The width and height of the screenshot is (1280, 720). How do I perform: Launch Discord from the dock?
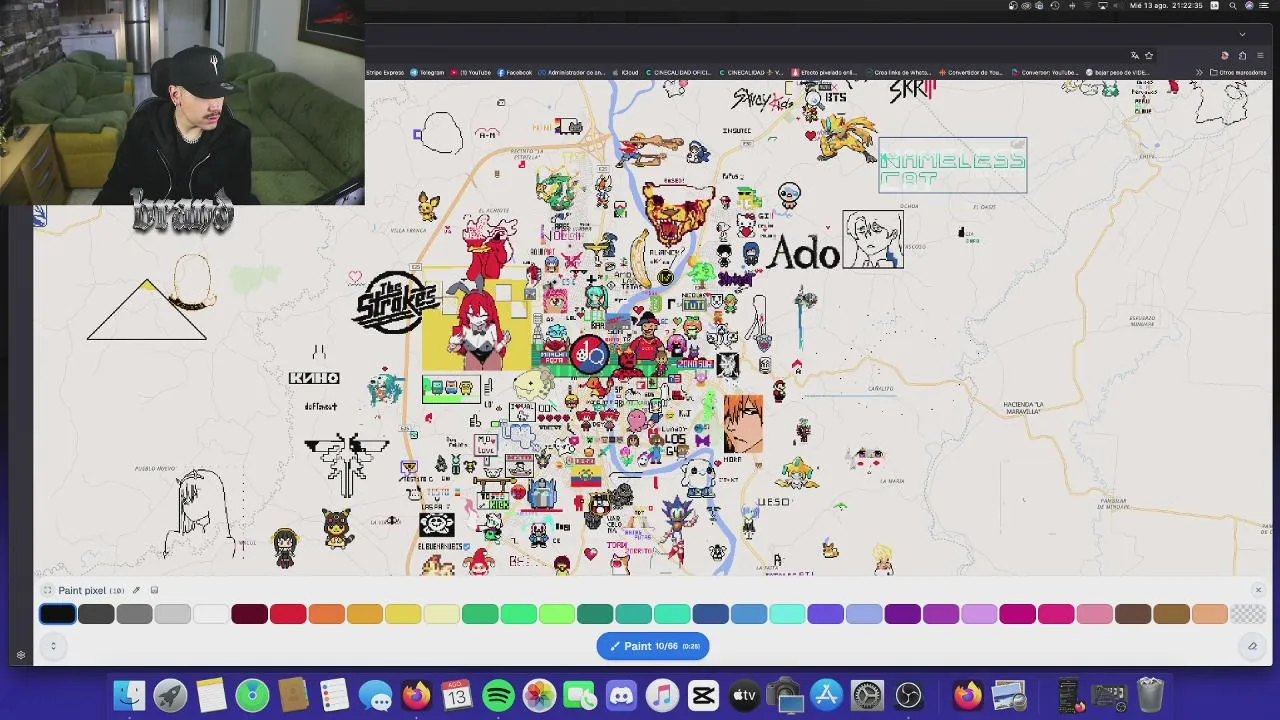(x=621, y=695)
